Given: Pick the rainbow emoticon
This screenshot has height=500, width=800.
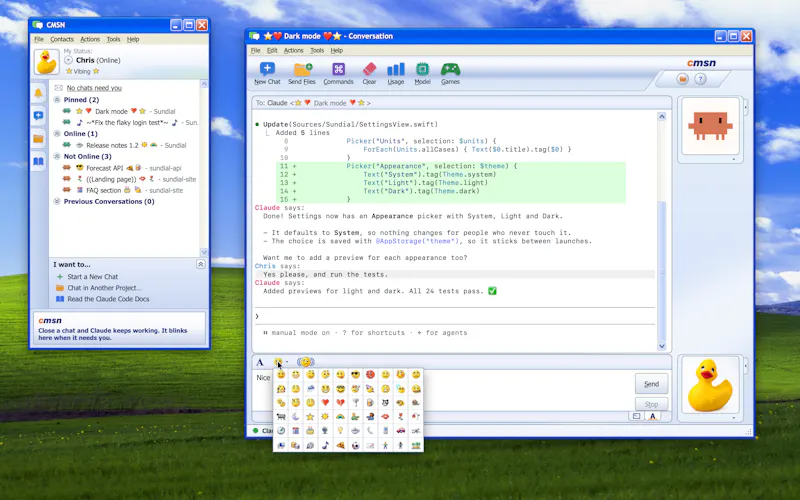Looking at the screenshot, I should 340,416.
